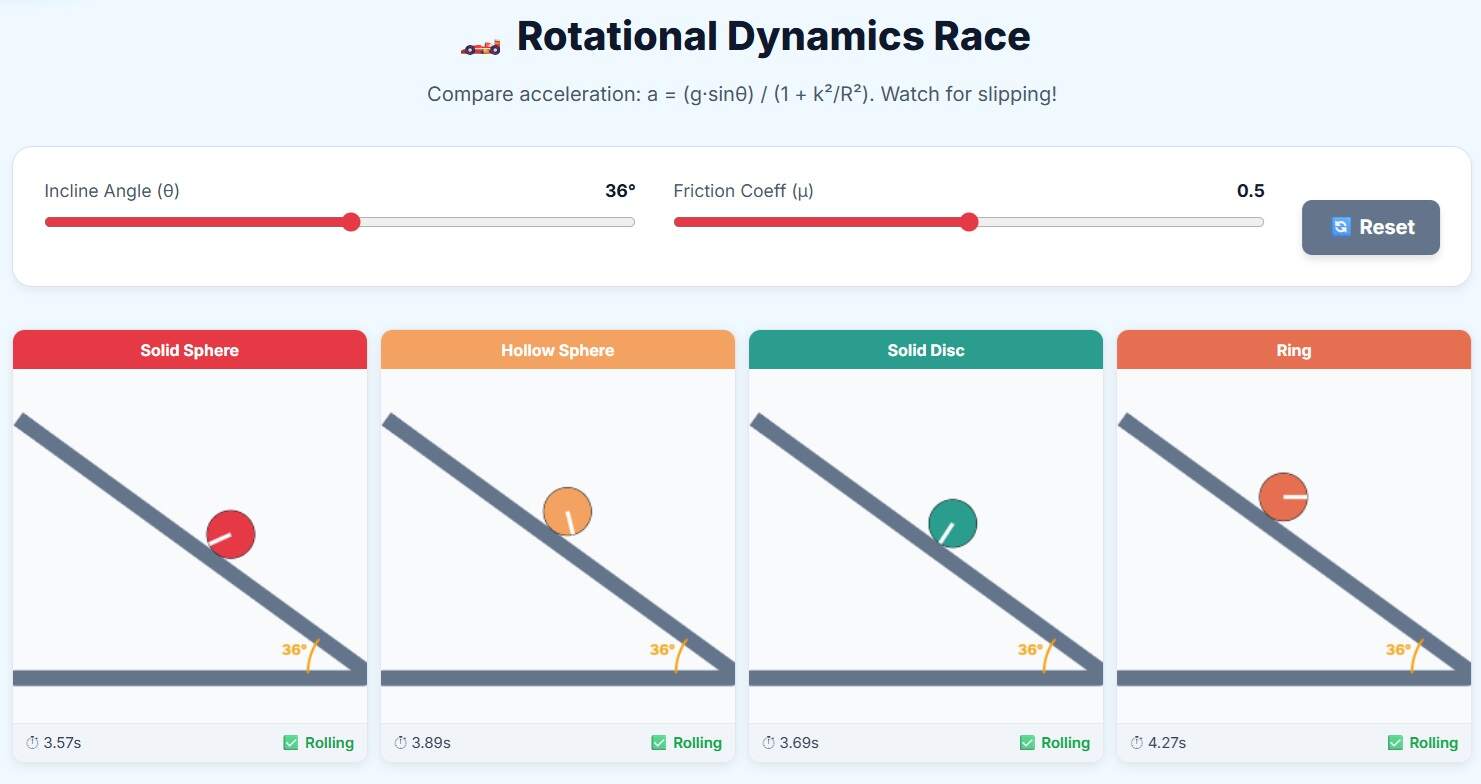
Task: Click the stopwatch icon under Ring
Action: [x=1136, y=743]
